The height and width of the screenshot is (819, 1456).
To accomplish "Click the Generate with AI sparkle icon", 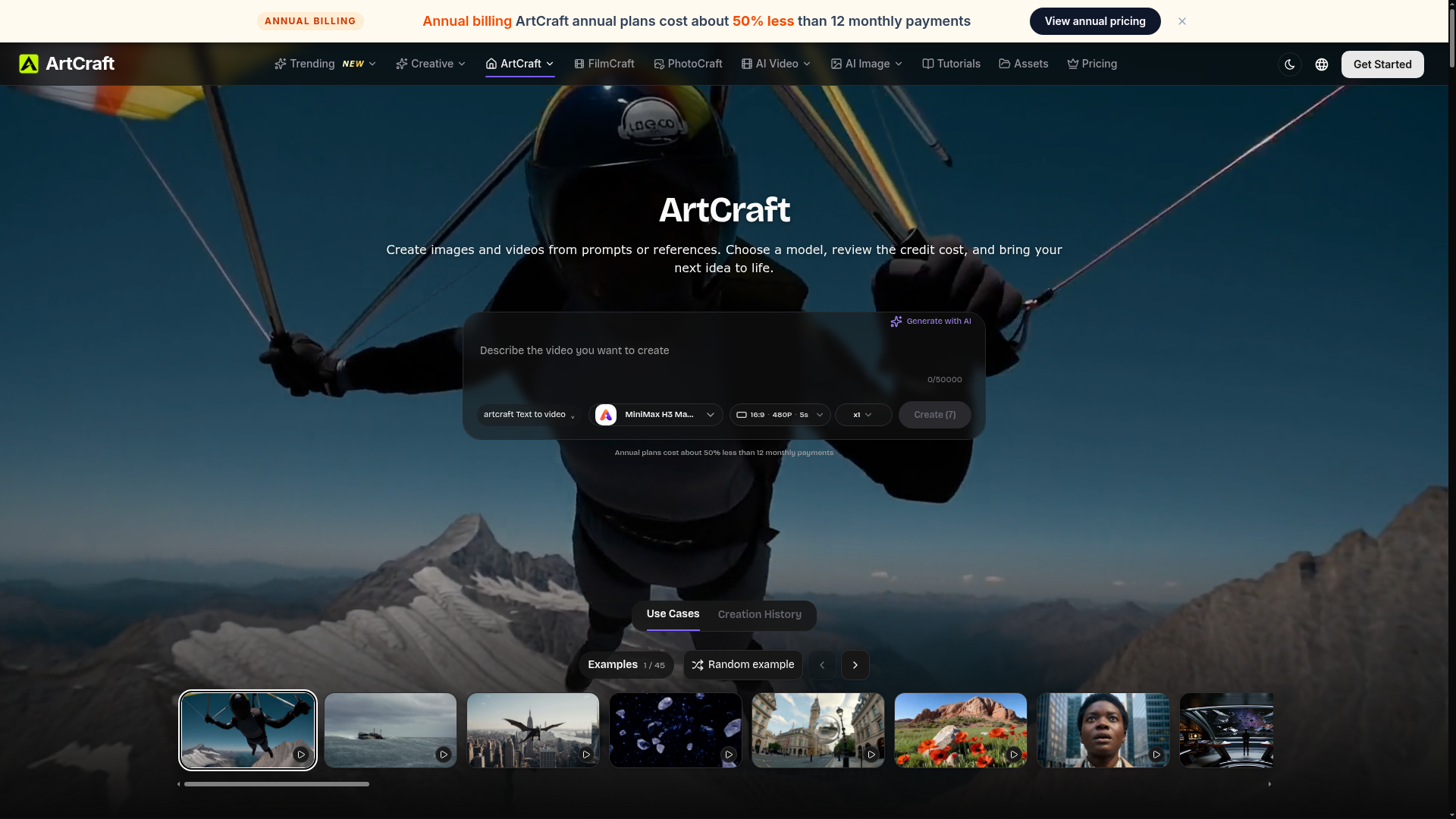I will pos(896,322).
